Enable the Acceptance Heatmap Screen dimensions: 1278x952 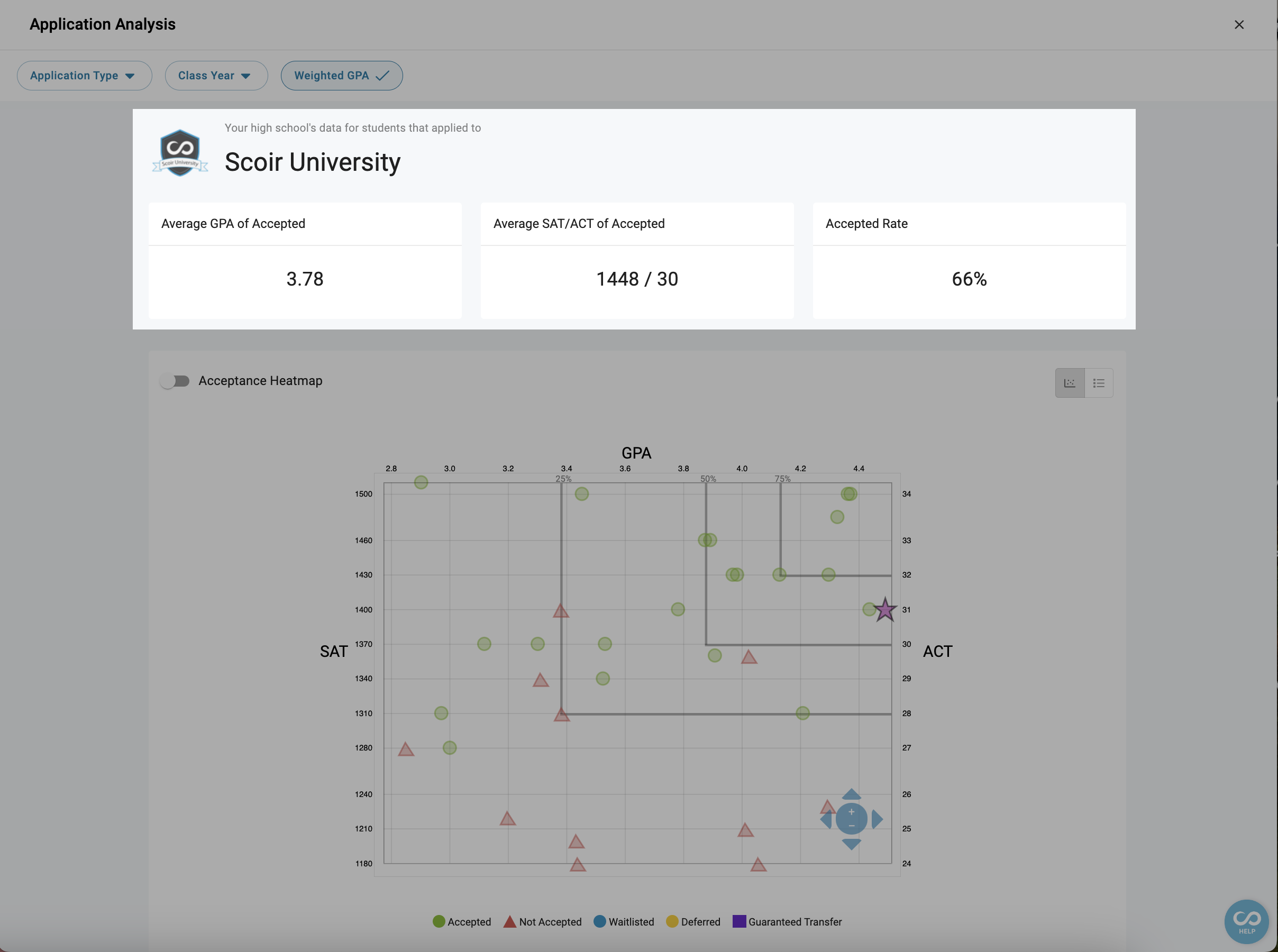tap(176, 380)
